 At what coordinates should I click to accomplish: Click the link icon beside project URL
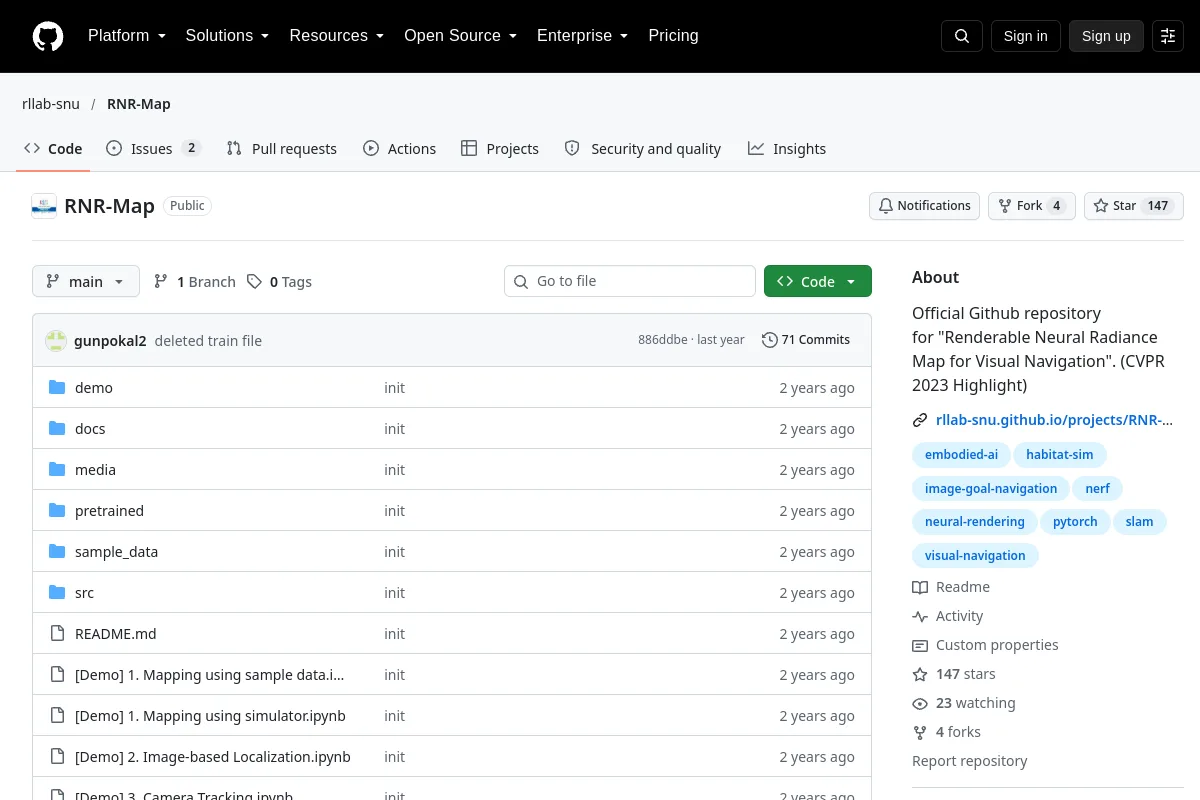pyautogui.click(x=920, y=421)
